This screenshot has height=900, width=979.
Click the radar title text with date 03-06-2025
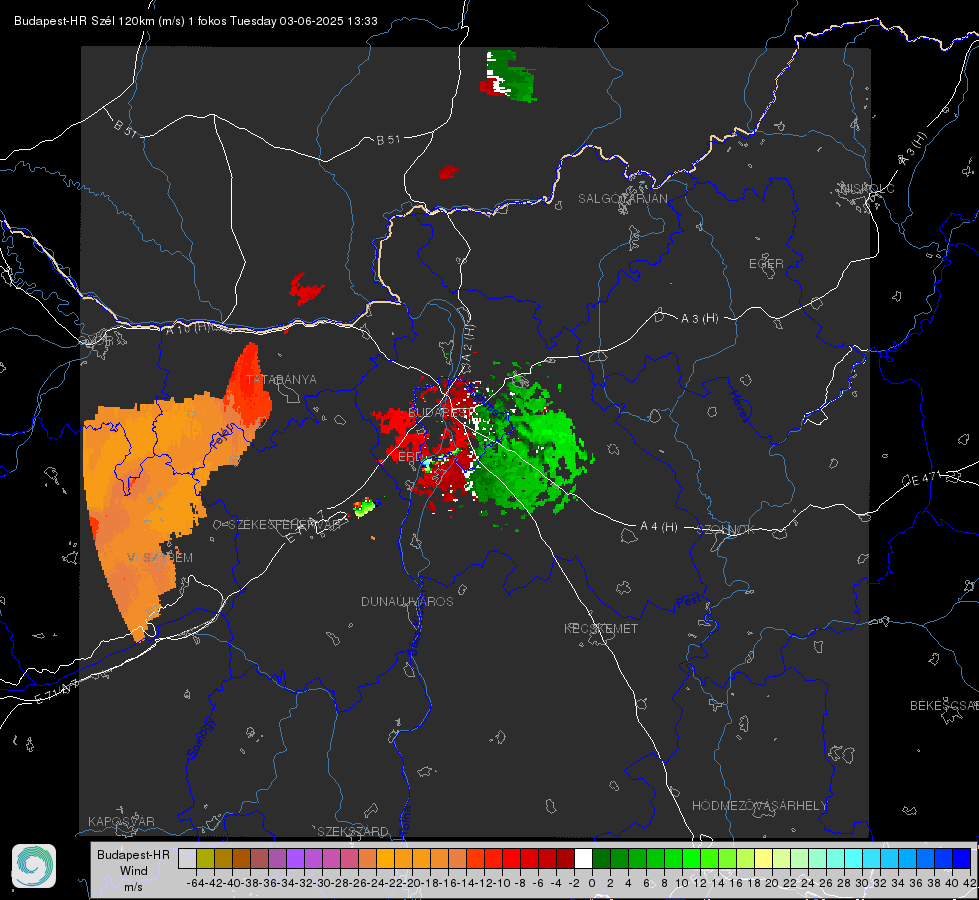(195, 21)
